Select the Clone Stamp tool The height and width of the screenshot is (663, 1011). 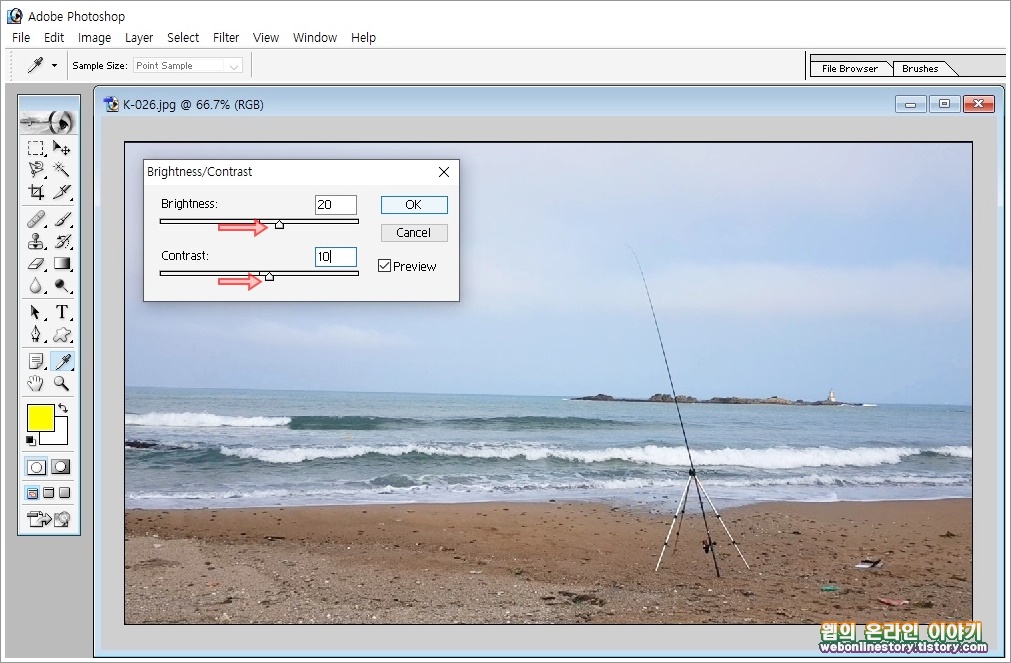(x=36, y=241)
